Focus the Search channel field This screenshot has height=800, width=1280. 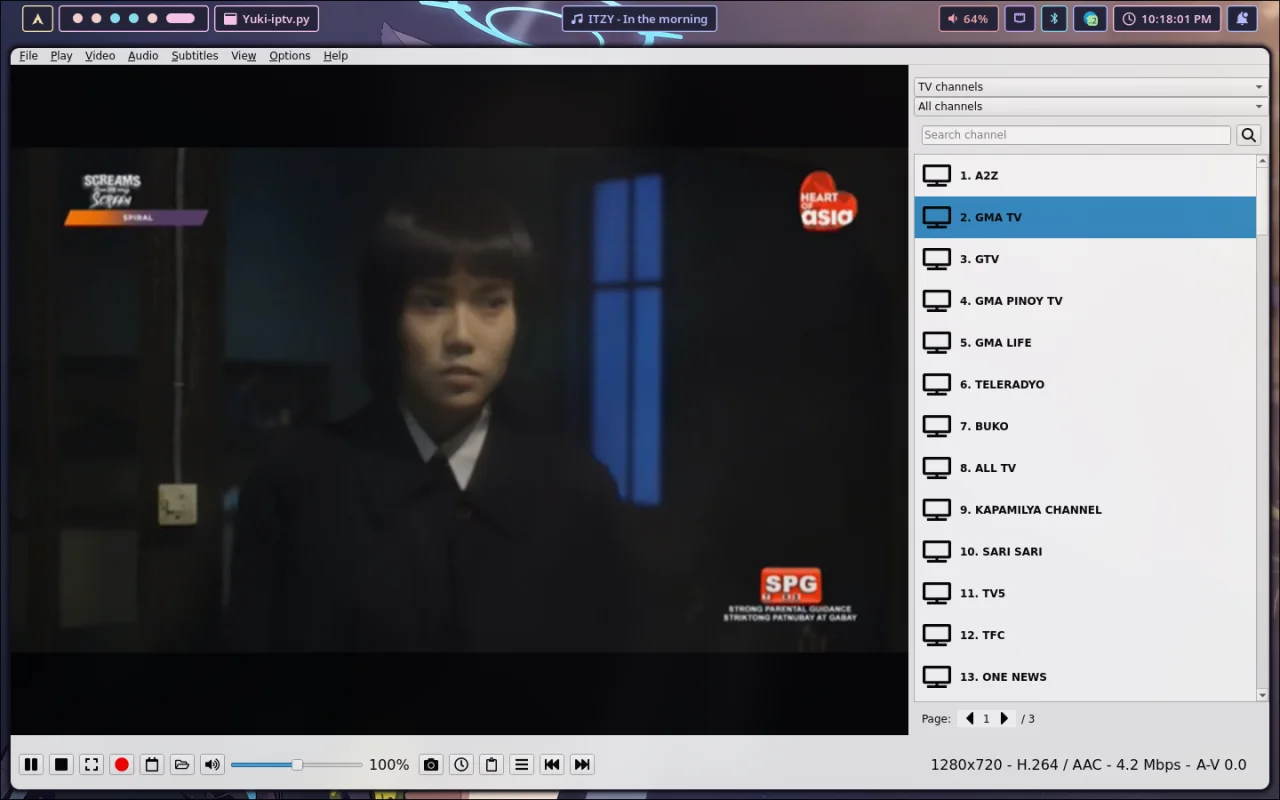point(1076,135)
